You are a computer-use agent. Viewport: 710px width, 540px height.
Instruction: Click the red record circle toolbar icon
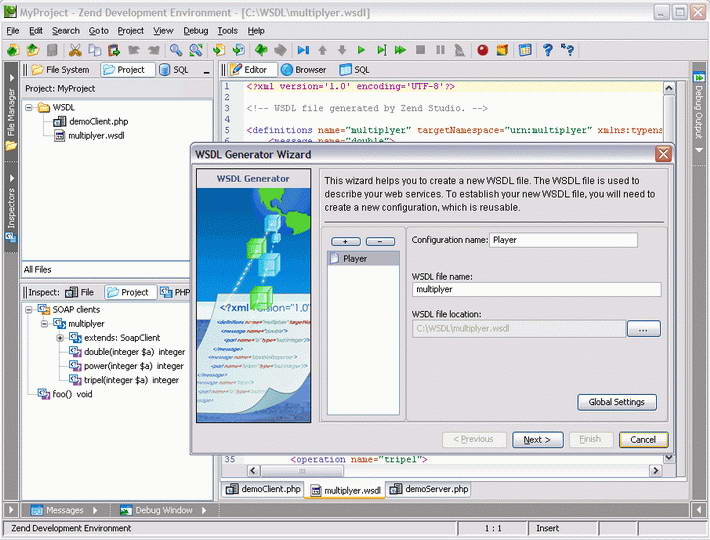[x=483, y=50]
